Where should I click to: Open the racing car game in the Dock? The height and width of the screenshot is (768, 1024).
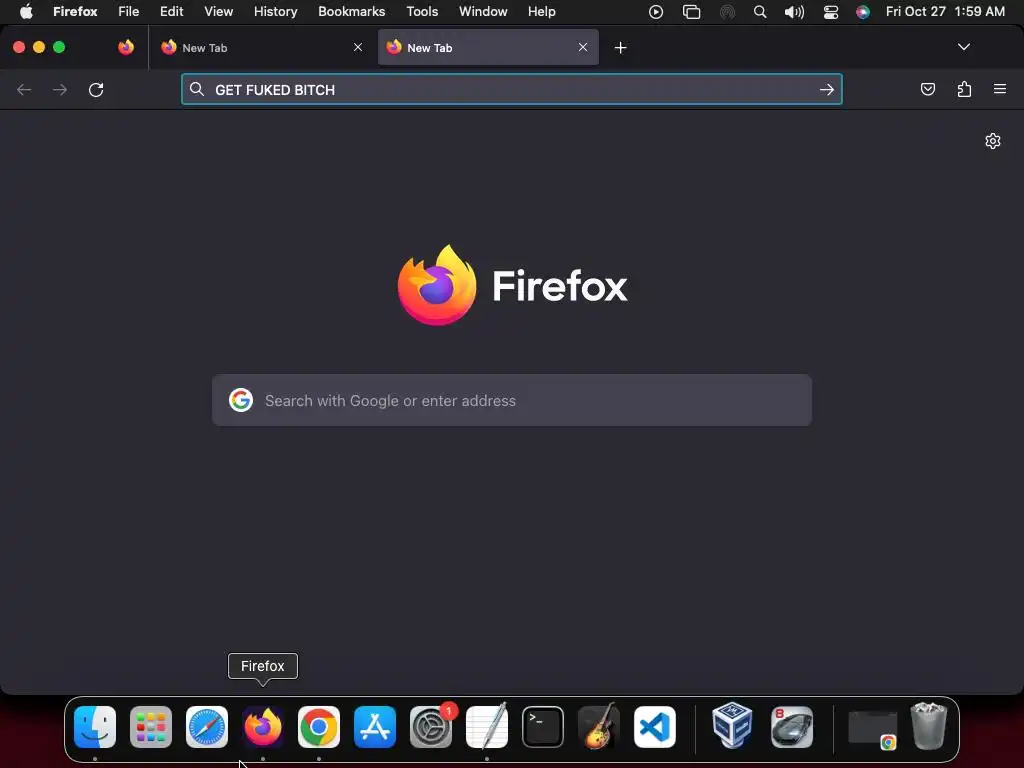[792, 727]
